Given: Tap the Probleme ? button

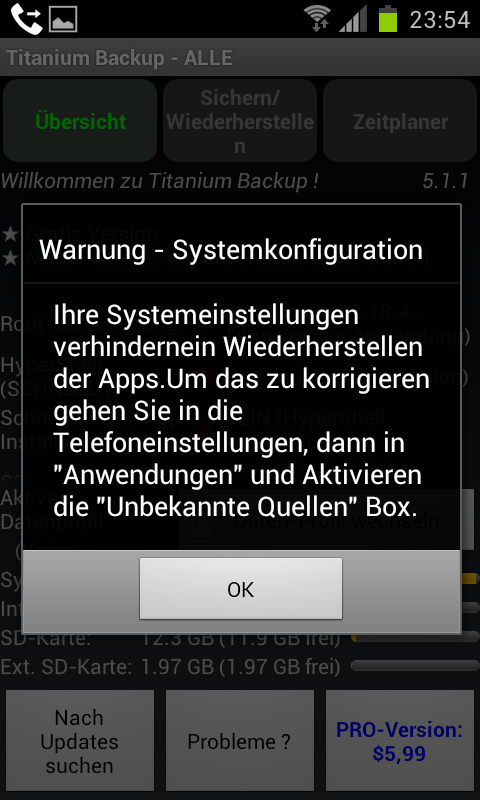Looking at the screenshot, I should pyautogui.click(x=240, y=741).
